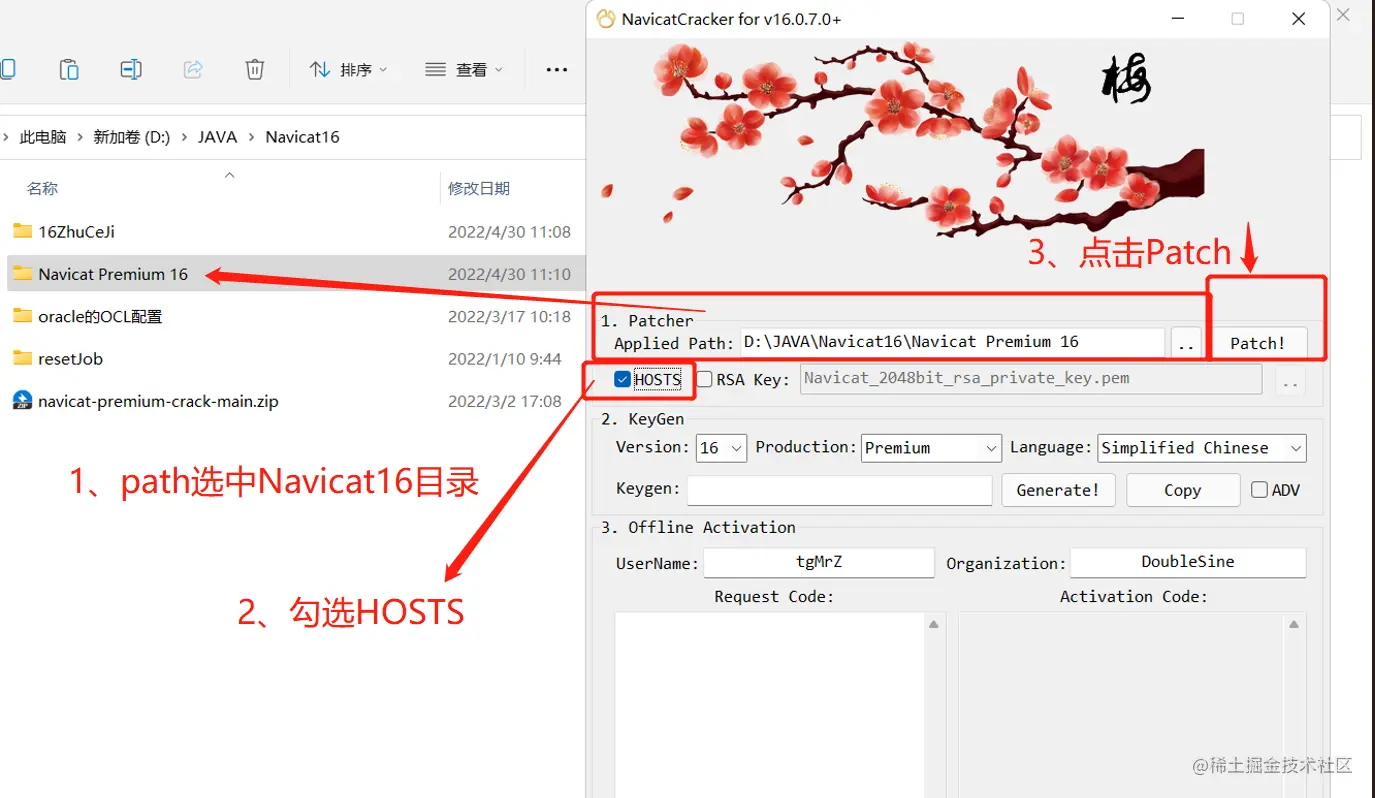
Task: Open the 排序 sort menu
Action: pos(348,69)
